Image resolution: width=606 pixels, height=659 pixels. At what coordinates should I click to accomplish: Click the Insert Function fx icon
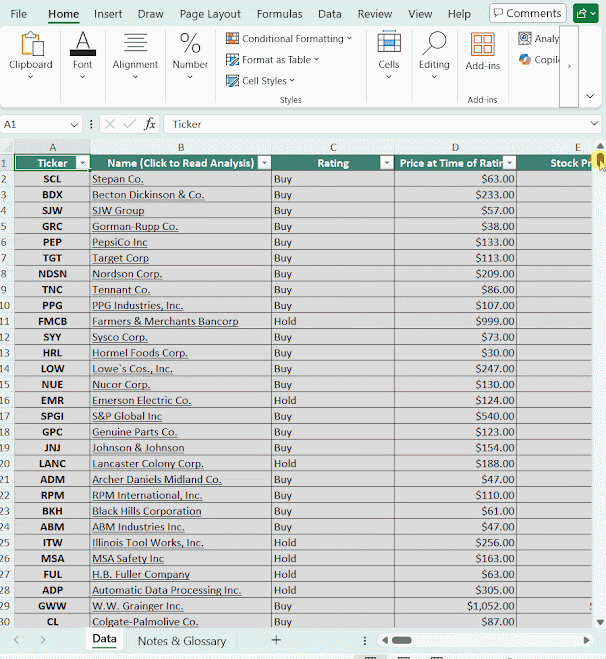150,124
